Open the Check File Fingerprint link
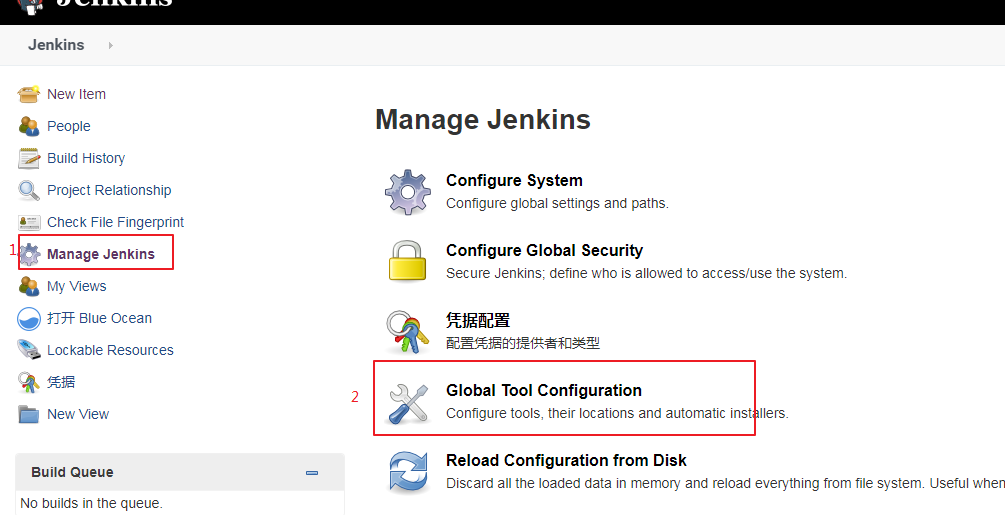This screenshot has width=1005, height=515. 115,222
